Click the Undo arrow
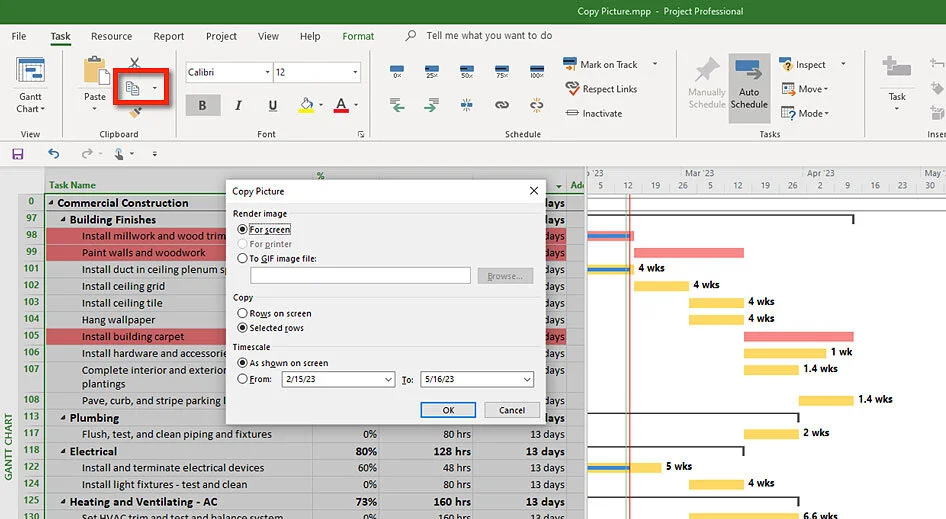The width and height of the screenshot is (946, 519). (54, 154)
